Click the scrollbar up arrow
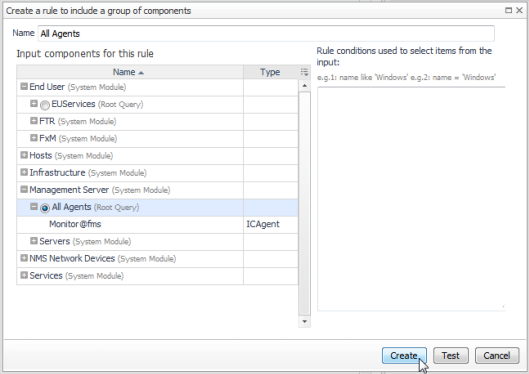Viewport: 529px width, 374px height. [x=304, y=86]
